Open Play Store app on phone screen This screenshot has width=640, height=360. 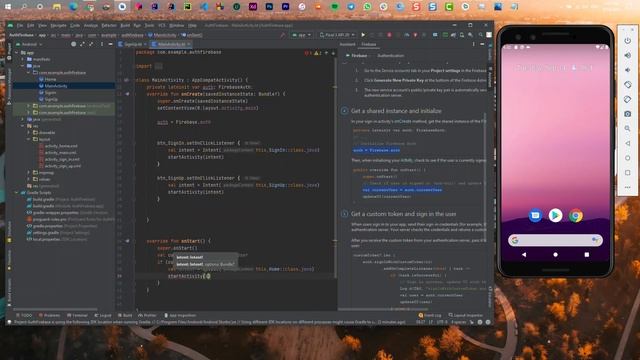[x=555, y=215]
